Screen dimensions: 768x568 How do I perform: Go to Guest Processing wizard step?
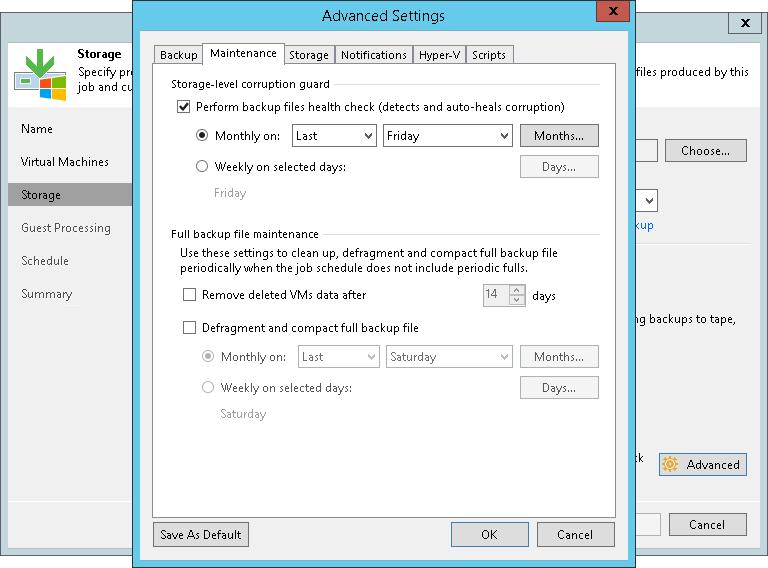(66, 228)
